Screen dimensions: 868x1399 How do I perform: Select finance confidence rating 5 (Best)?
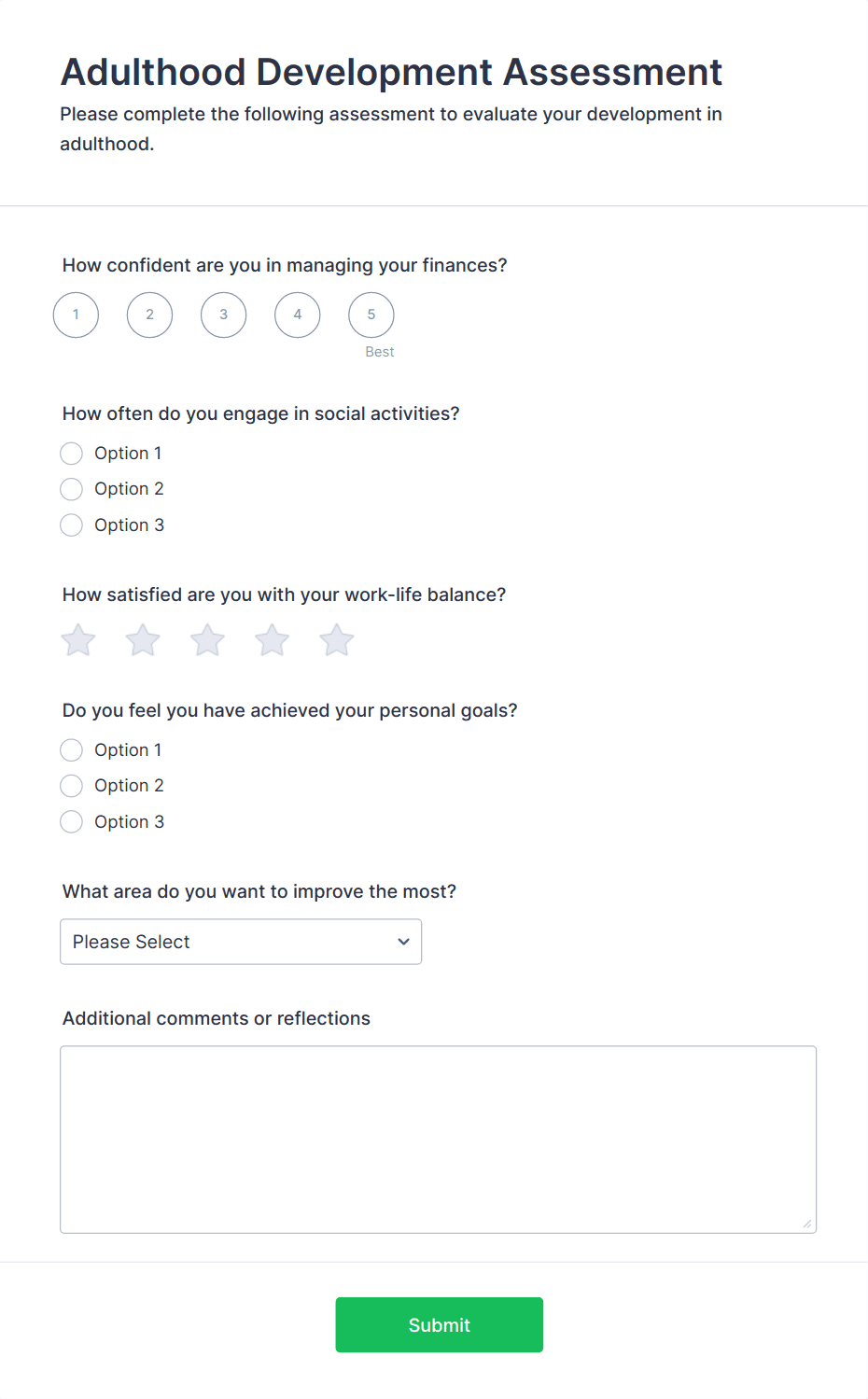(371, 315)
